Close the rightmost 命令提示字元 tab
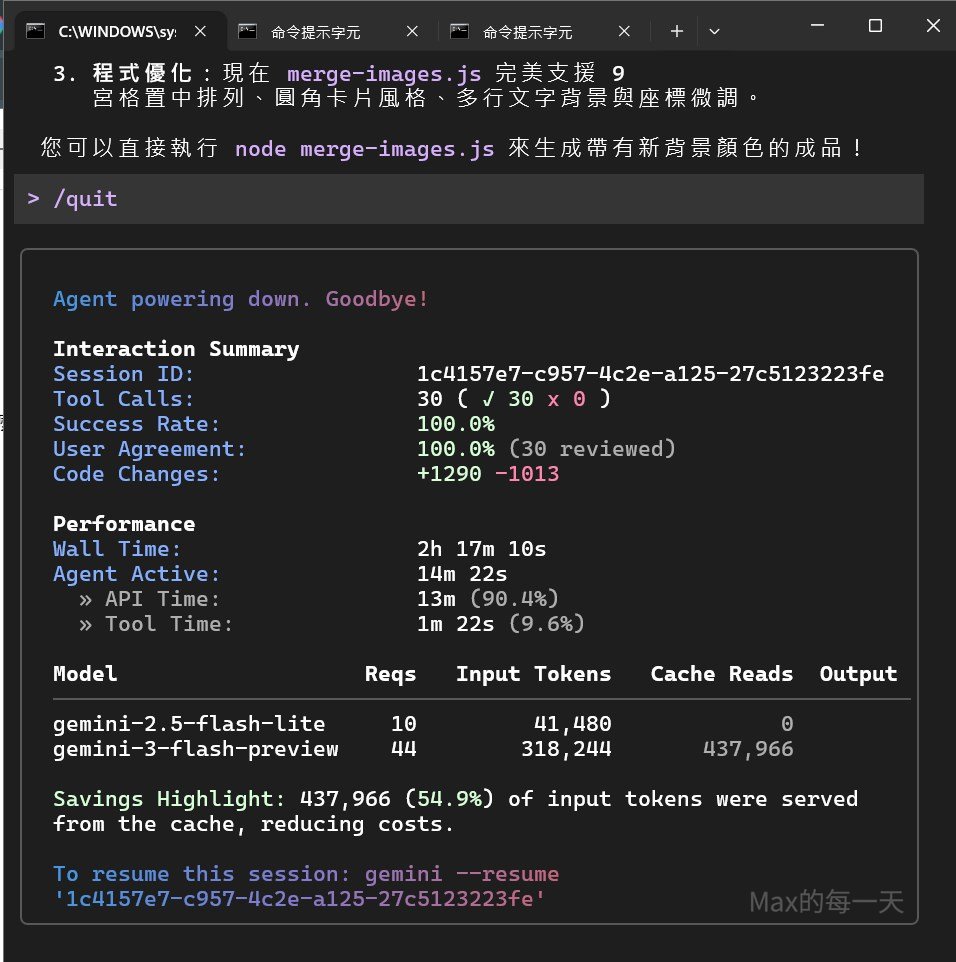 coord(623,32)
